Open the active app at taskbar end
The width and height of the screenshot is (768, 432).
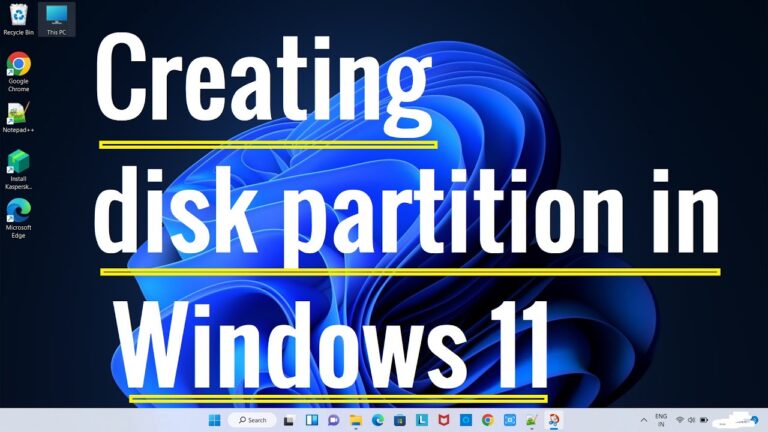554,420
